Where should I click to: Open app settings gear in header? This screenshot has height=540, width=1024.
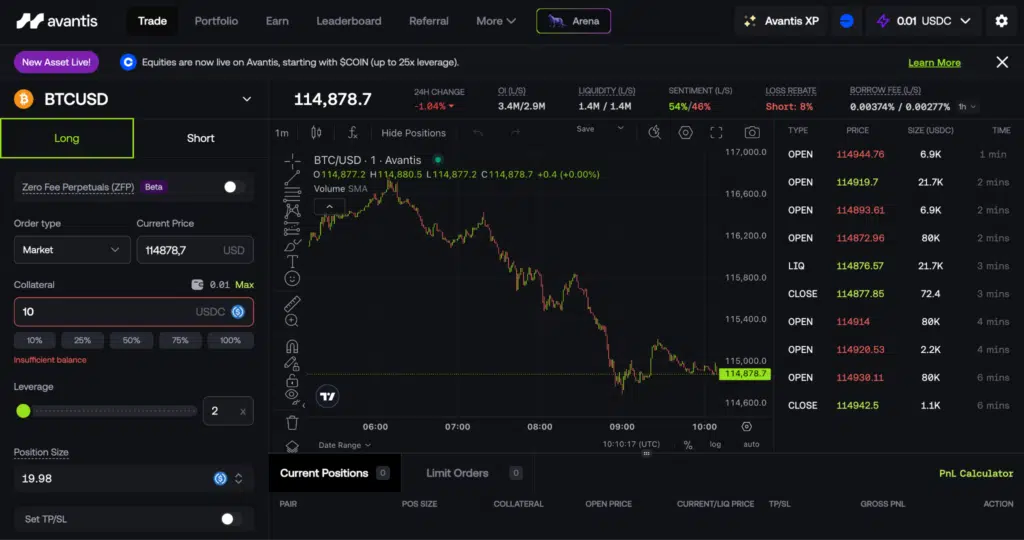coord(1001,21)
